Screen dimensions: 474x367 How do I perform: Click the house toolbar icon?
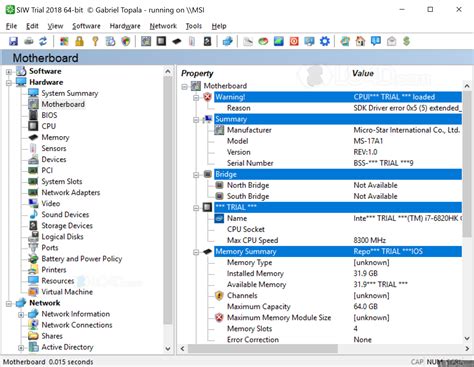[x=360, y=41]
